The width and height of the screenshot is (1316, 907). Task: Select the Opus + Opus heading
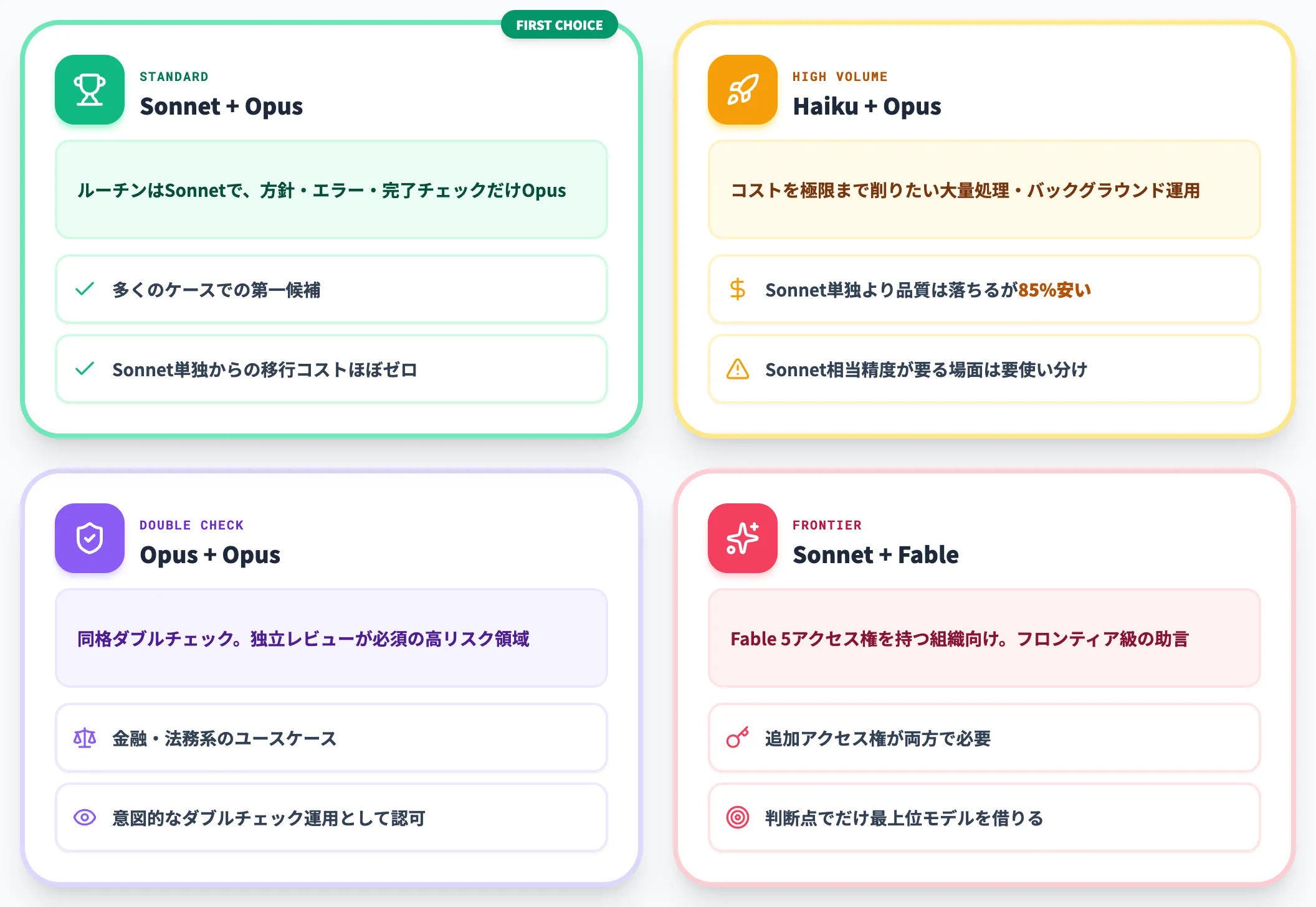(210, 555)
